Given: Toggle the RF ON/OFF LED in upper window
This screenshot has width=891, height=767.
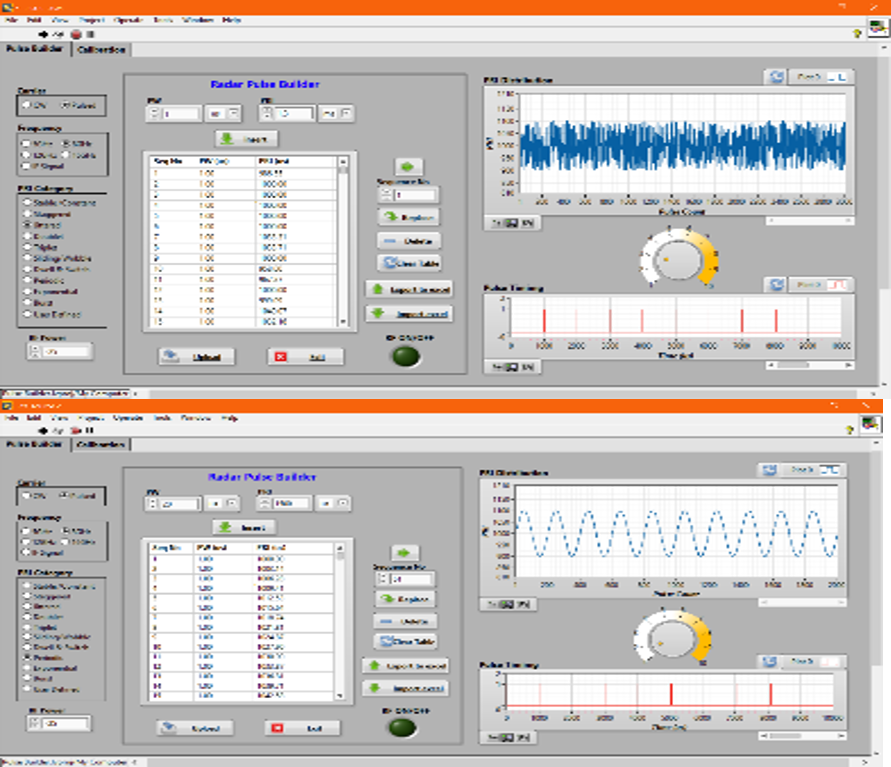Looking at the screenshot, I should click(405, 358).
